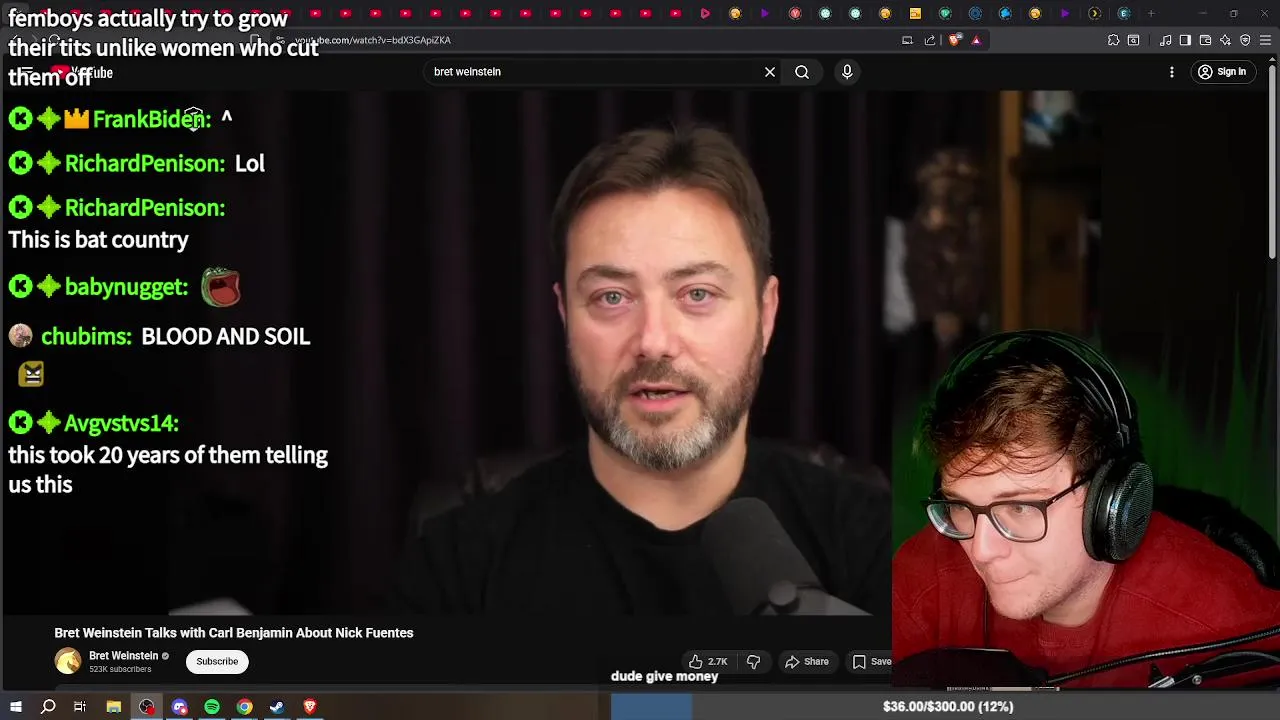Open the Windows Start menu
This screenshot has height=720, width=1280.
[15, 707]
